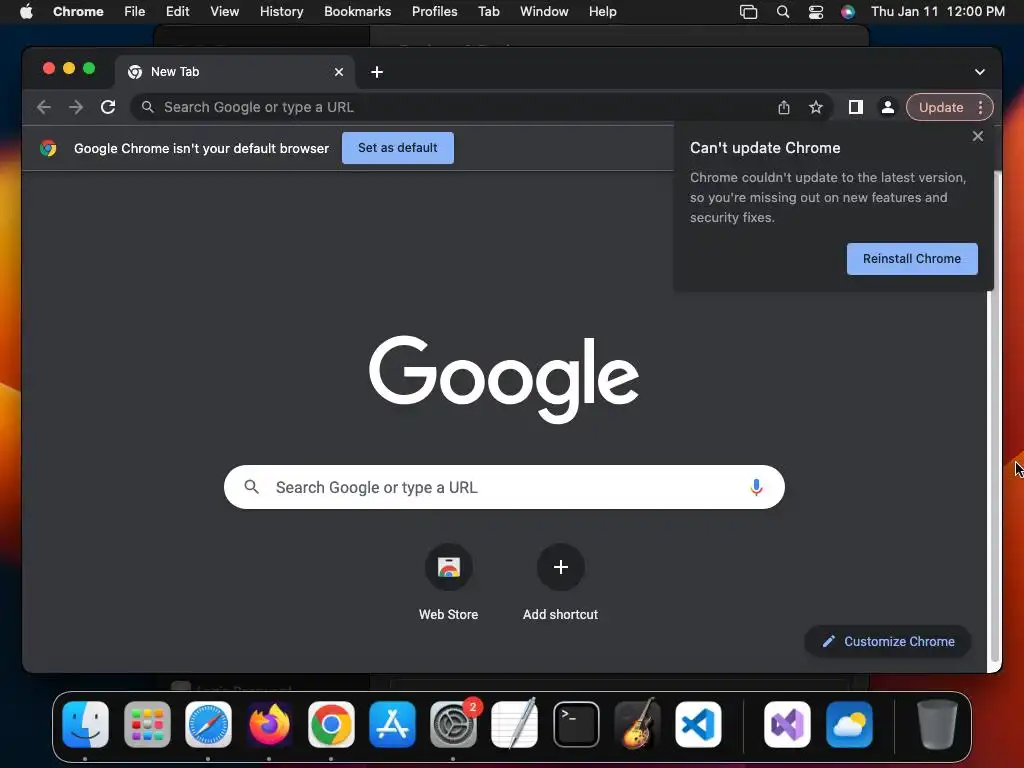Open Finder from the dock

[86, 724]
